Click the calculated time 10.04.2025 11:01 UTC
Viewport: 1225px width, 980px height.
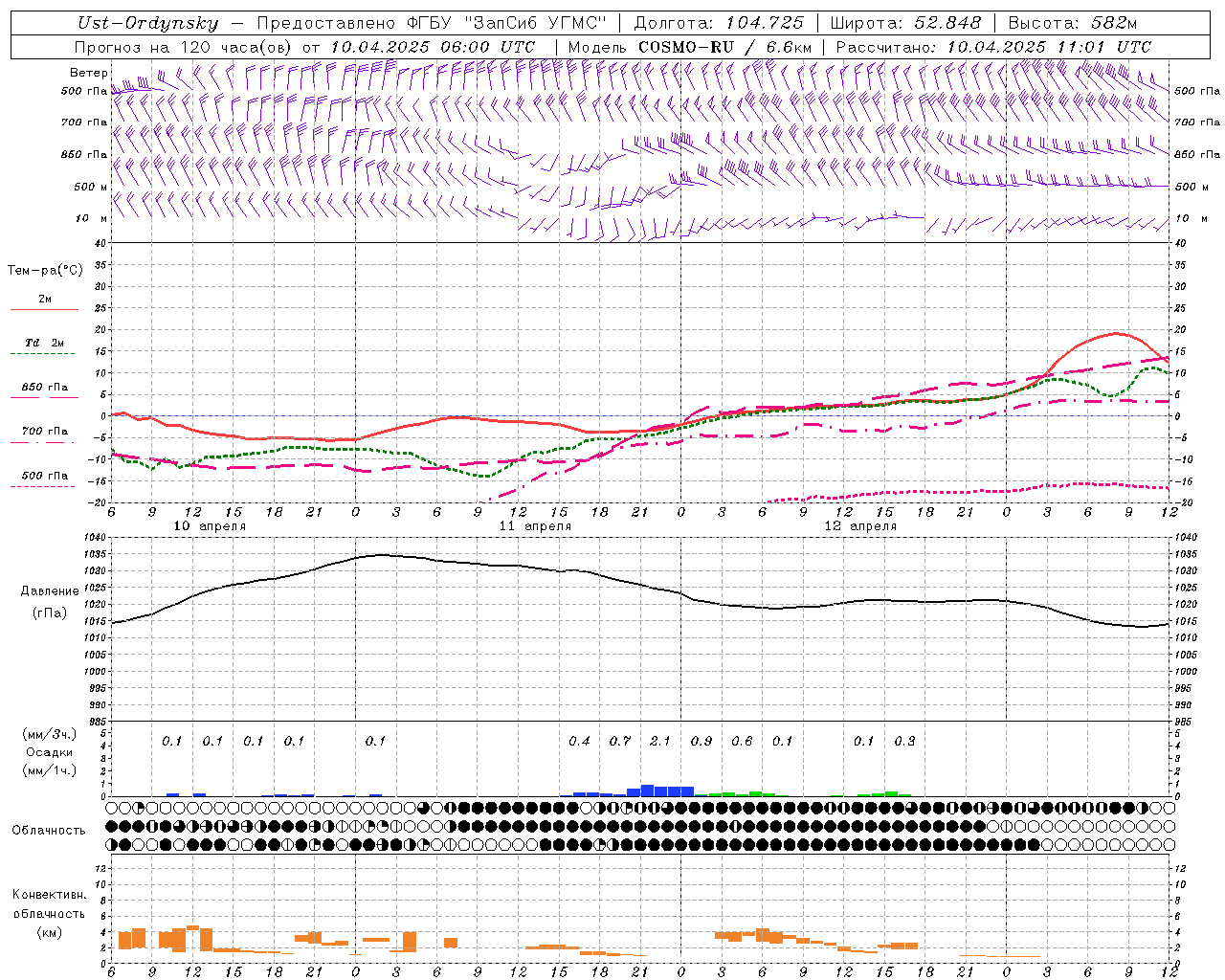click(1049, 46)
